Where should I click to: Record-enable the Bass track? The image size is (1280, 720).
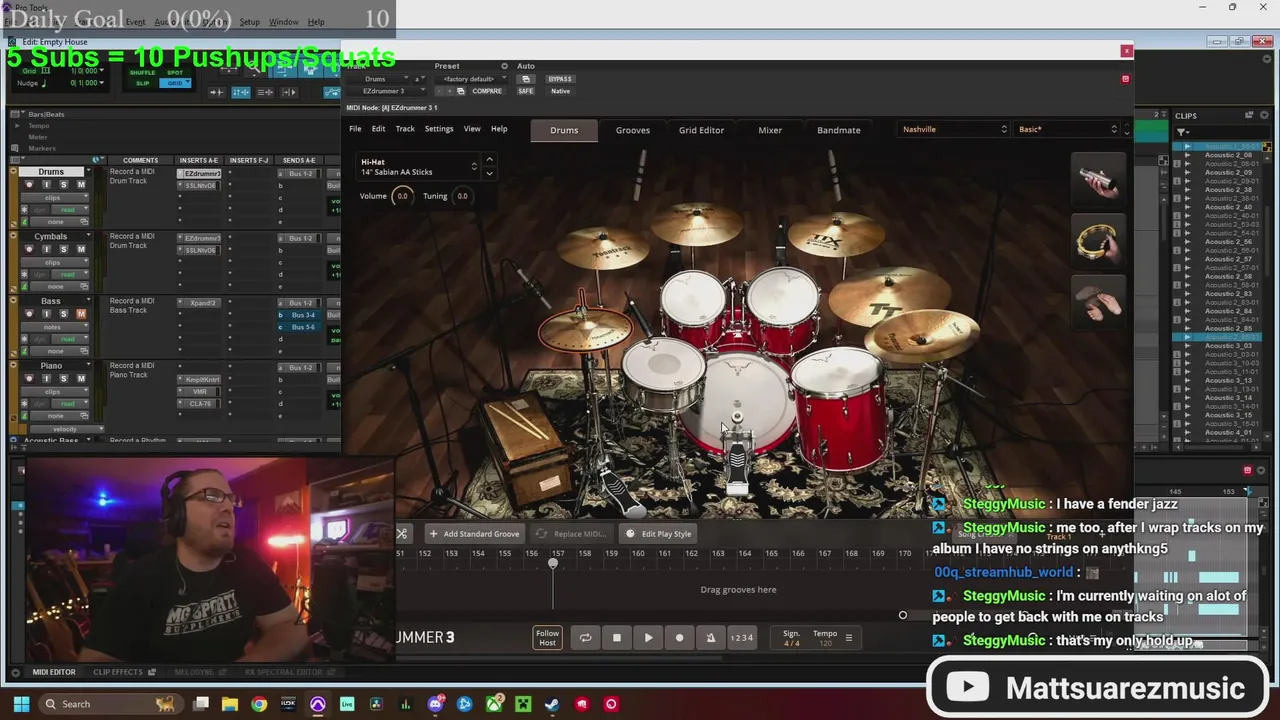click(x=28, y=314)
